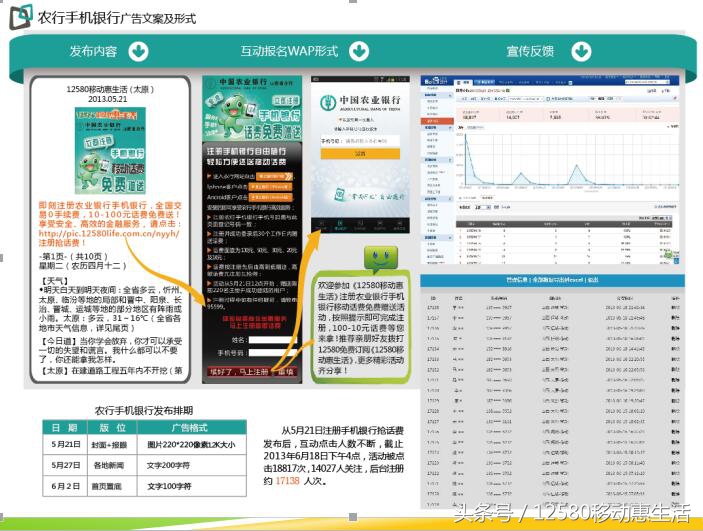Screen dimensions: 703x531
Task: Click the search box in the Baidu analytics header
Action: (647, 82)
